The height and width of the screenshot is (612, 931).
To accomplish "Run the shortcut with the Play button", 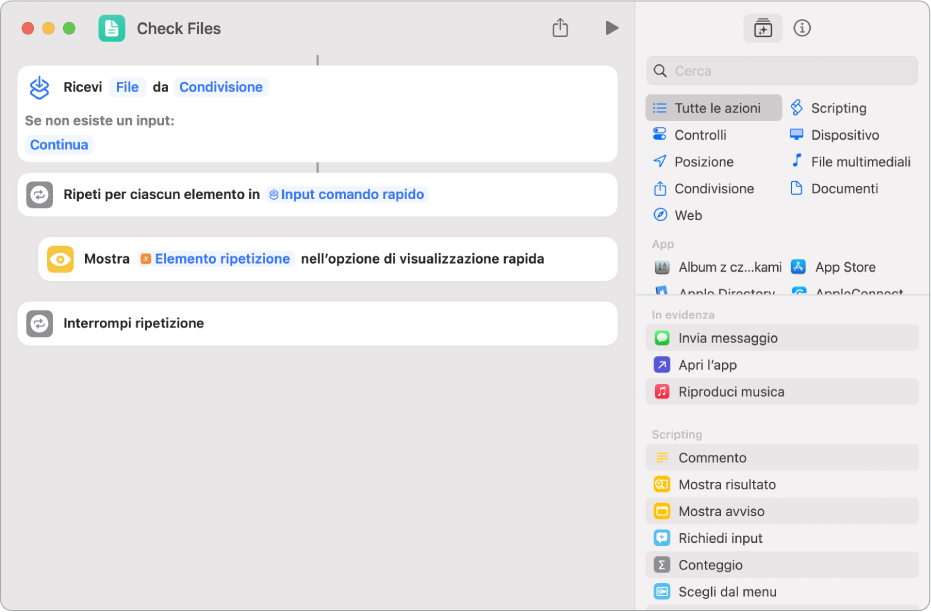I will click(612, 28).
